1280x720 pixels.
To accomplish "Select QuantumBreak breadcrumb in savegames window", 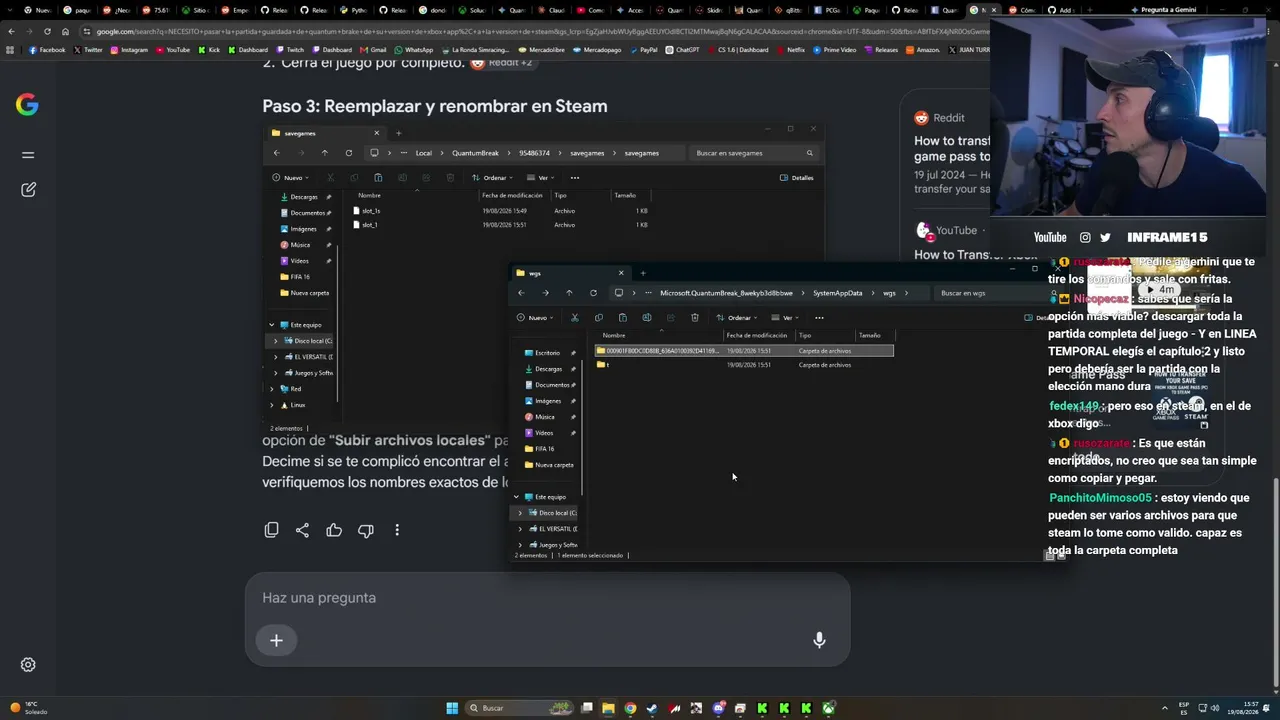I will click(x=476, y=153).
